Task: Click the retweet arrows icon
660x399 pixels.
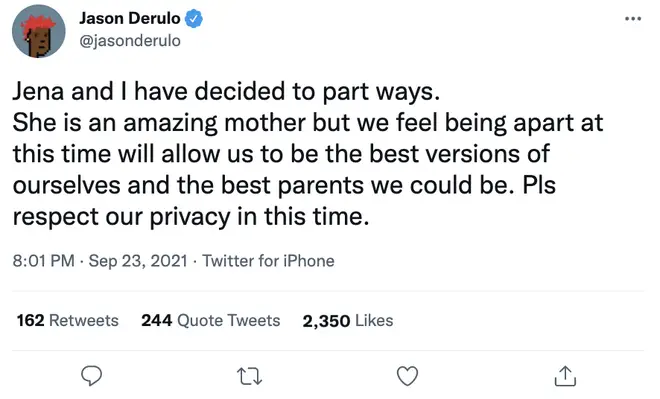Action: (249, 376)
